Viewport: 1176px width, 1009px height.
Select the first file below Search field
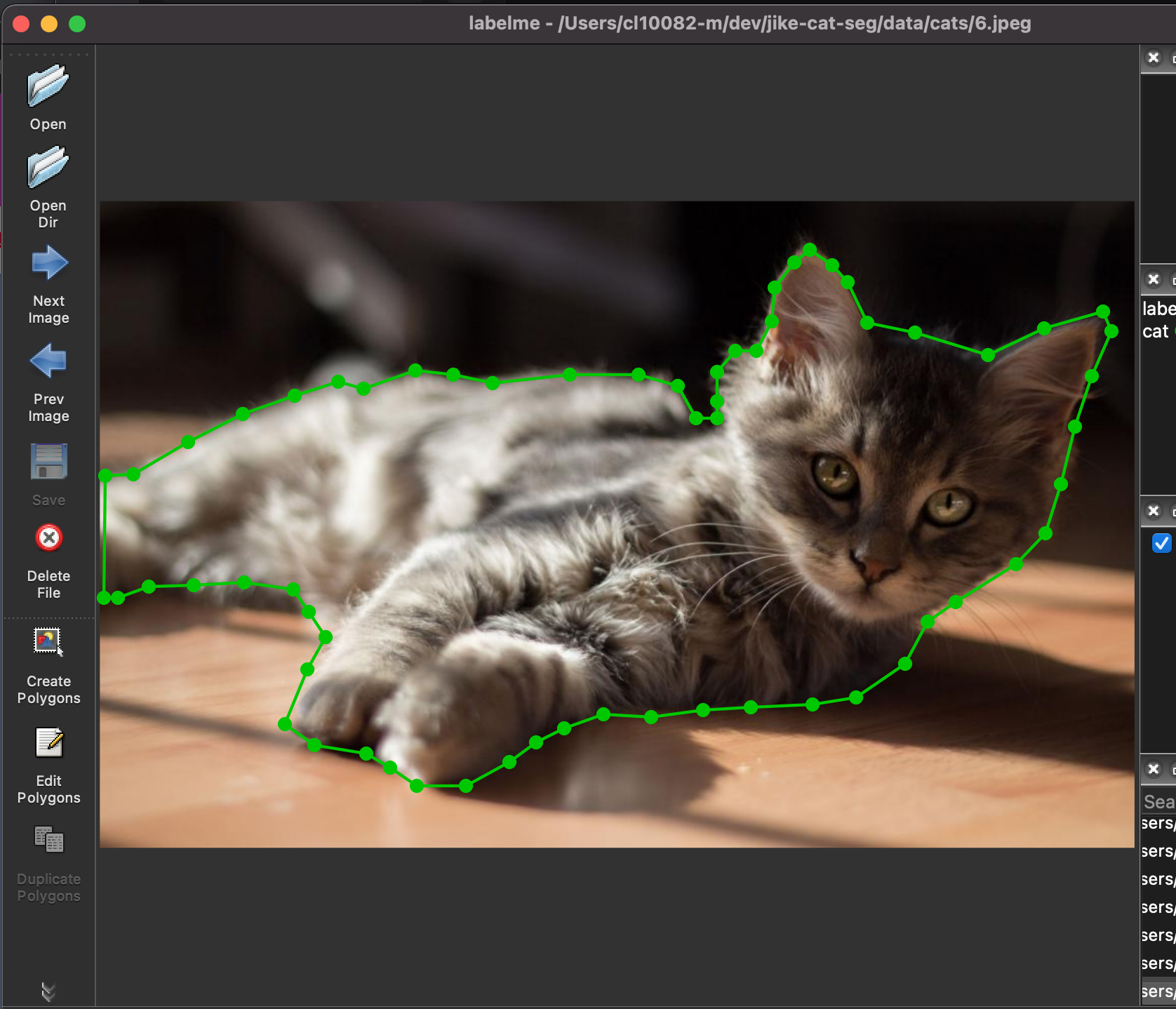point(1158,823)
